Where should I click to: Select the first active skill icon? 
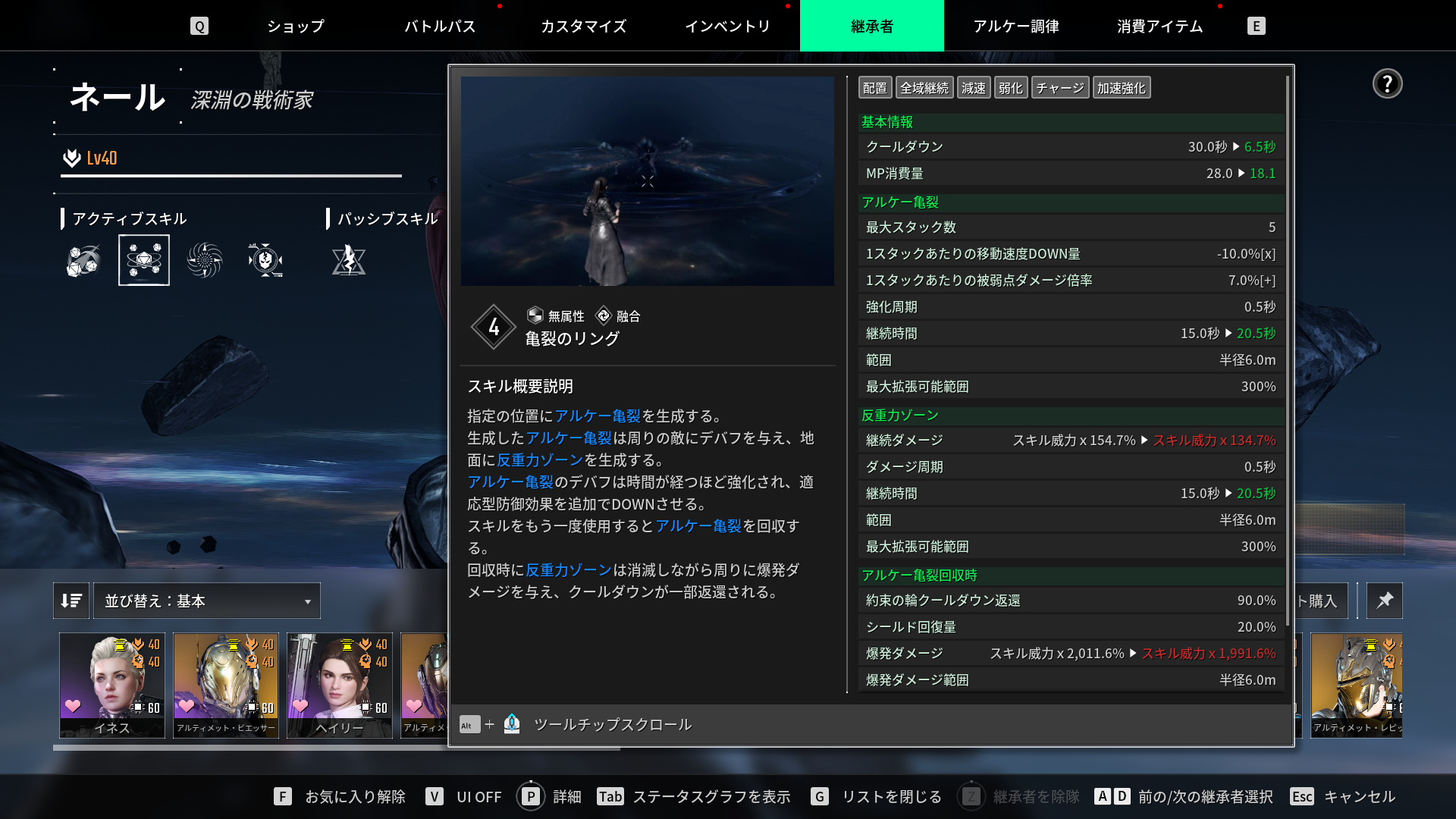(83, 261)
